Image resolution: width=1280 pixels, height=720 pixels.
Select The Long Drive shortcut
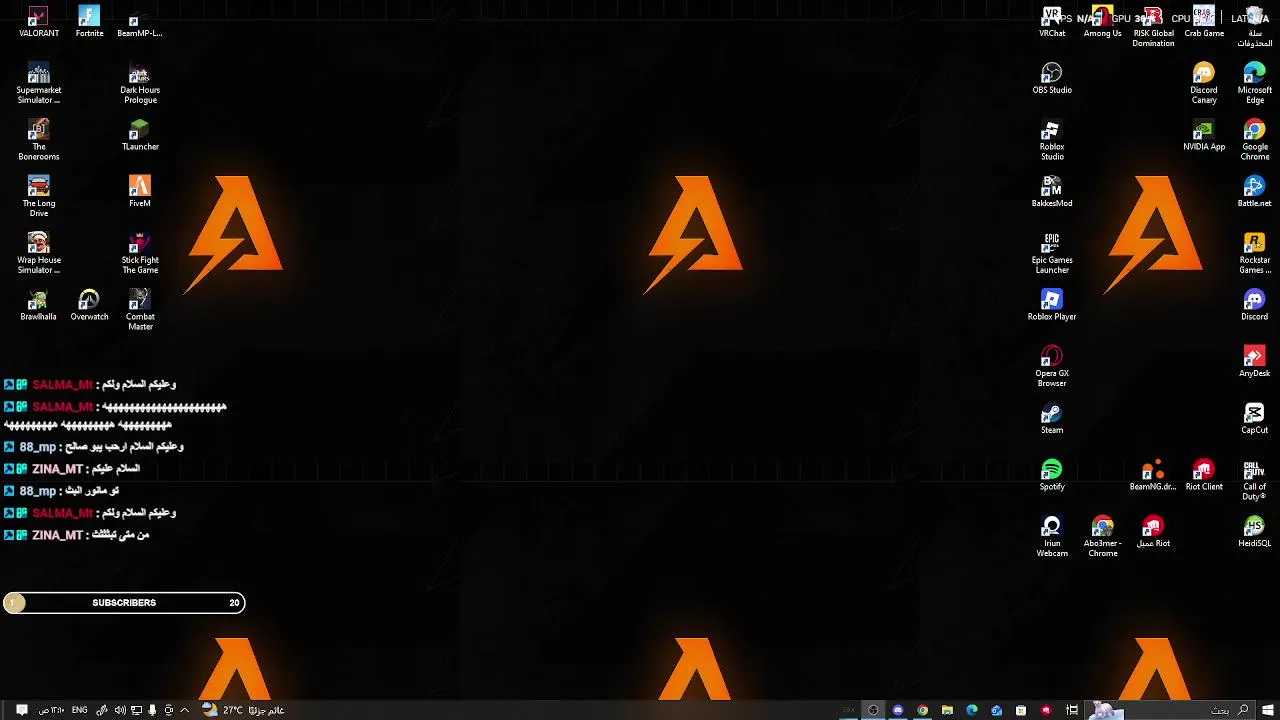(x=38, y=197)
